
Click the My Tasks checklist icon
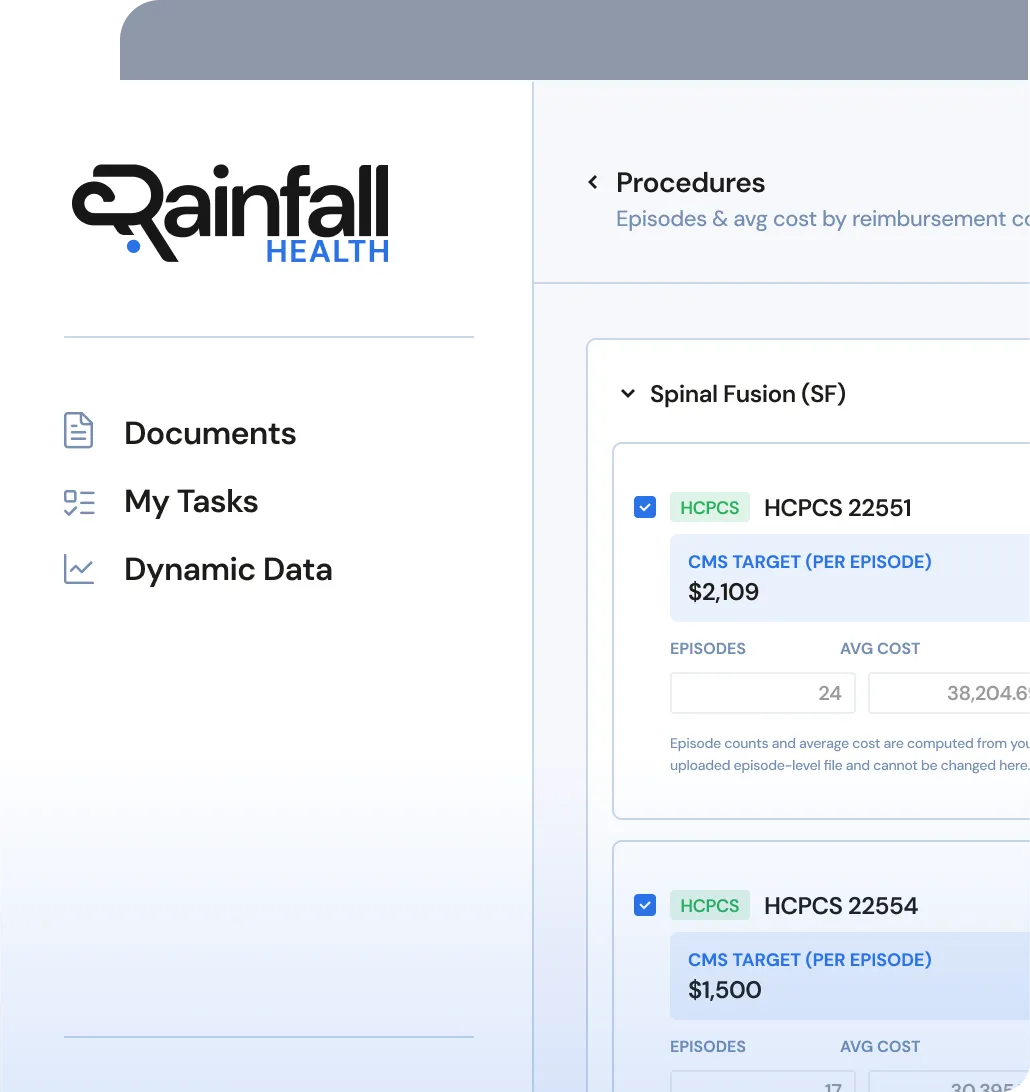79,503
